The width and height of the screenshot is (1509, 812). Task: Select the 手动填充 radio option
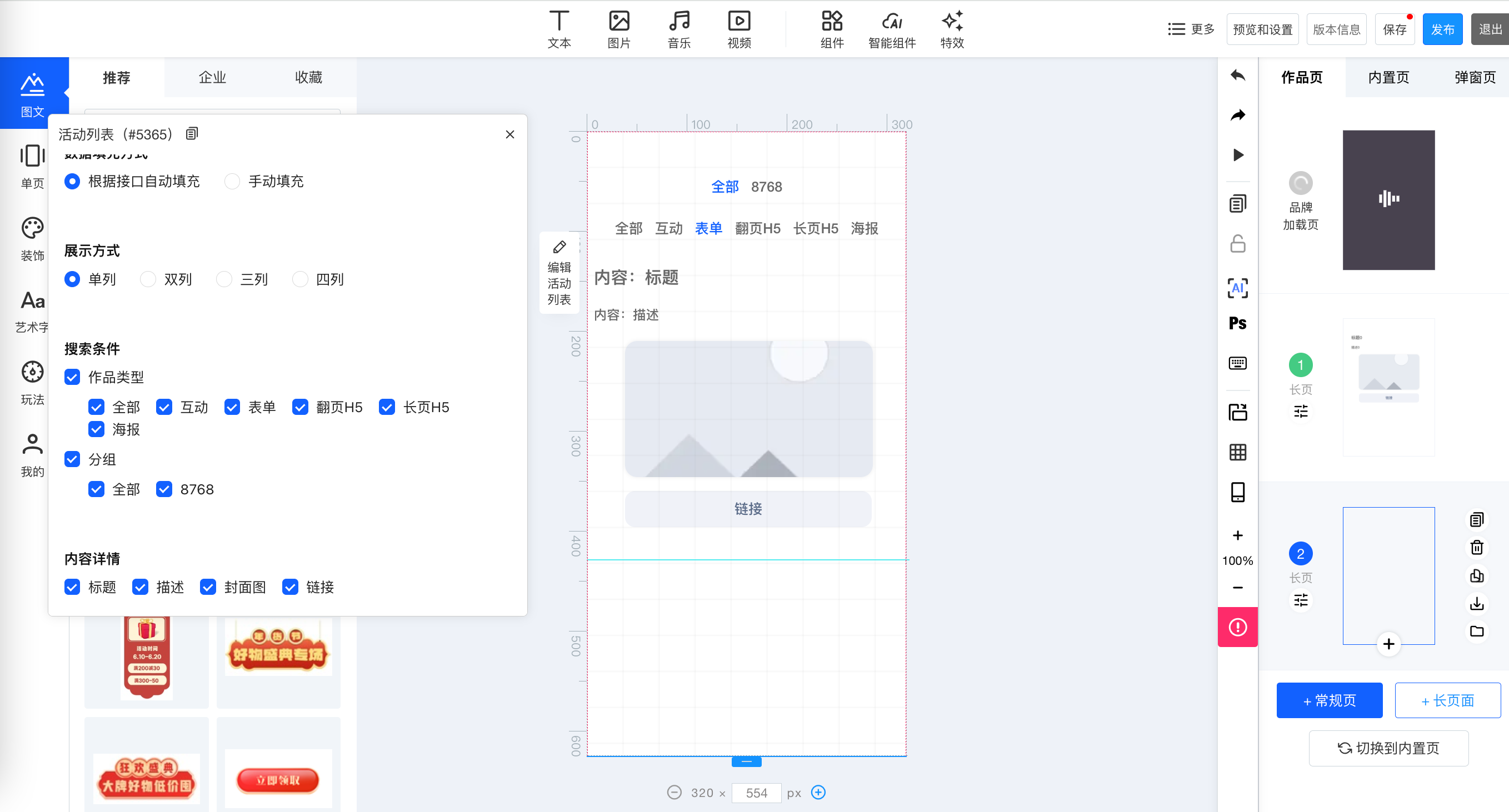tap(233, 182)
